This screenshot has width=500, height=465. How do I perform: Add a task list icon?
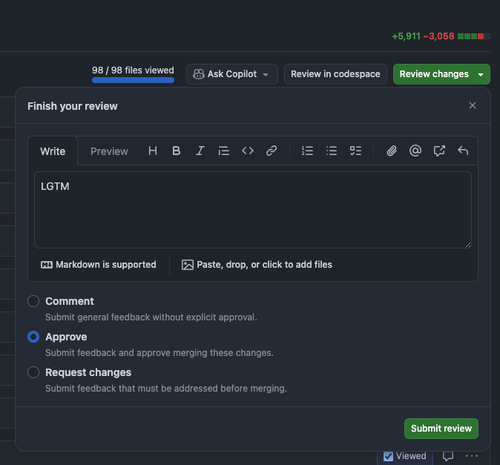coord(355,151)
